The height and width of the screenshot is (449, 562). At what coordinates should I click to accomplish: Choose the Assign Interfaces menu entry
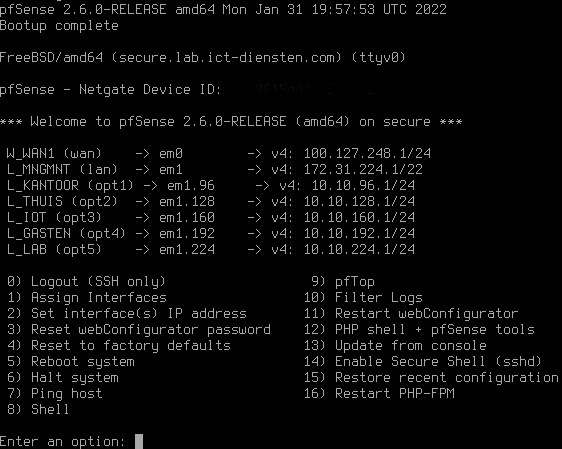[x=87, y=297]
